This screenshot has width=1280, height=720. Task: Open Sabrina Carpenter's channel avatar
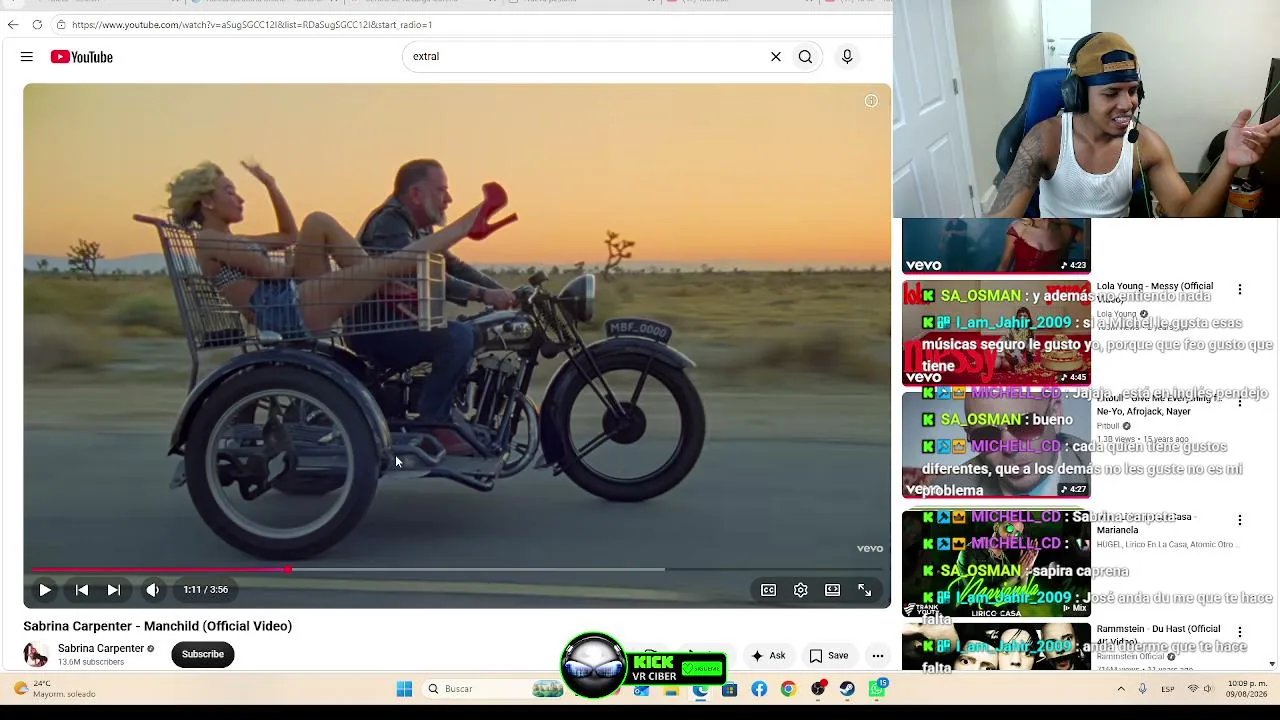tap(36, 654)
